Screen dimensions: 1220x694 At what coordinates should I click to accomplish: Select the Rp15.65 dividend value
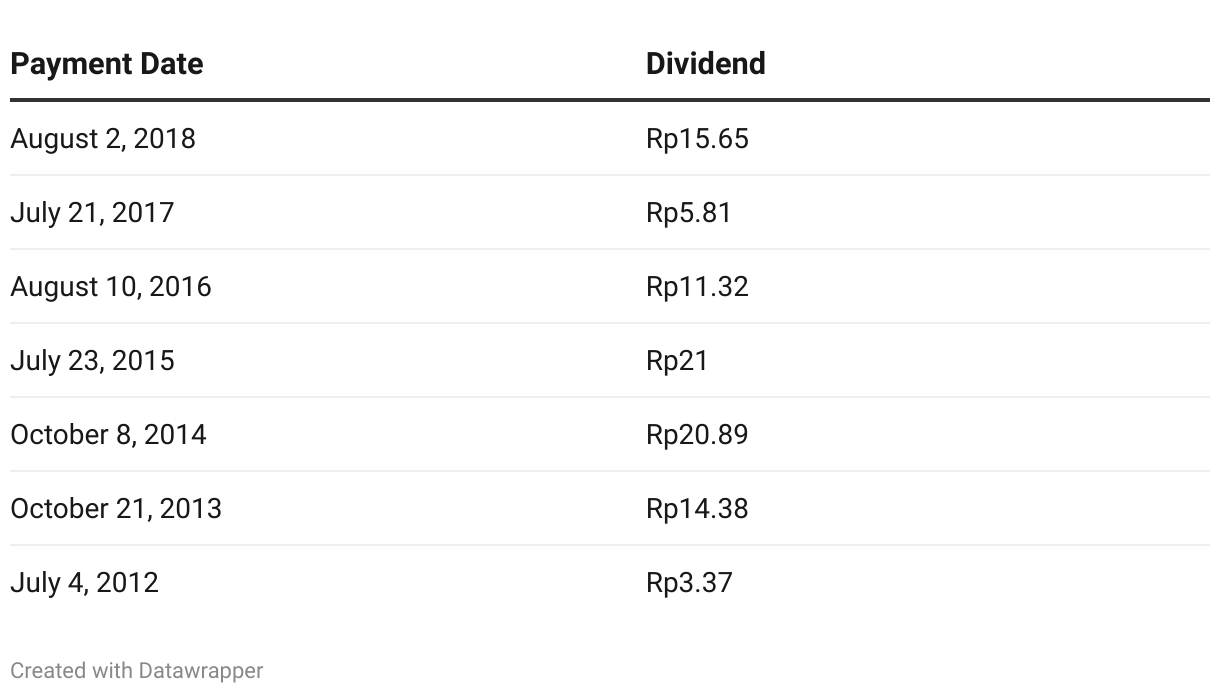697,139
